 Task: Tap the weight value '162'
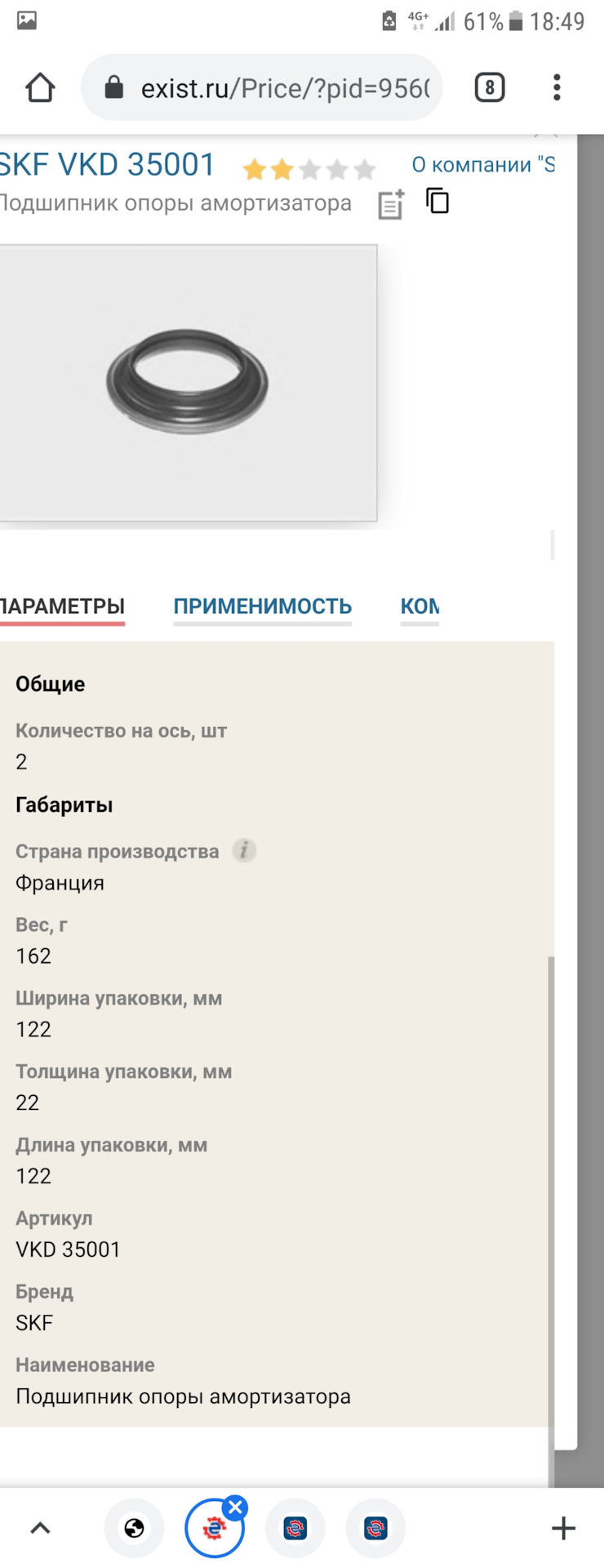pyautogui.click(x=33, y=956)
